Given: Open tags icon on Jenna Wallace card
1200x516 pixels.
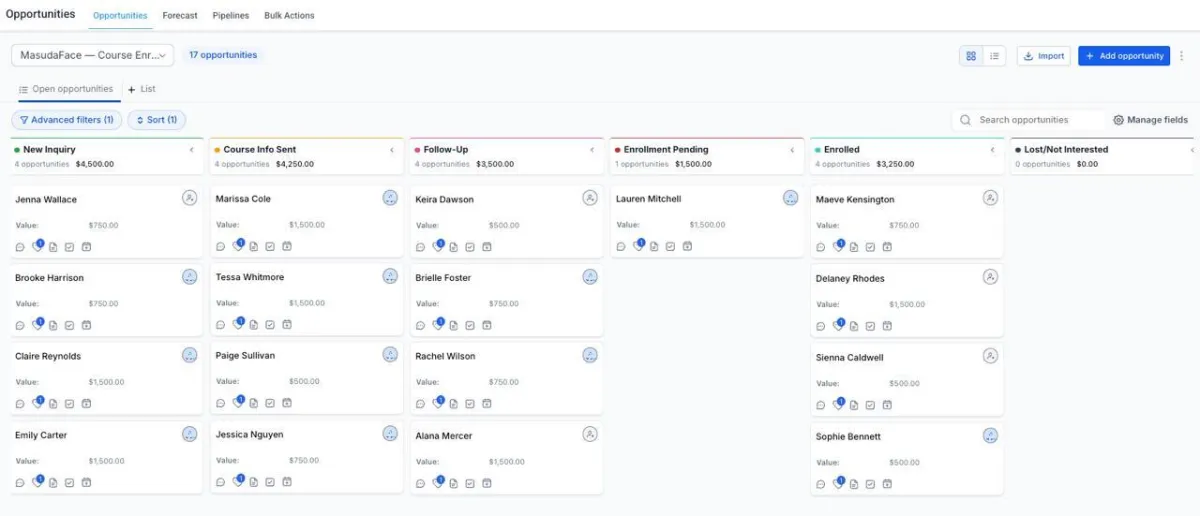Looking at the screenshot, I should point(37,247).
